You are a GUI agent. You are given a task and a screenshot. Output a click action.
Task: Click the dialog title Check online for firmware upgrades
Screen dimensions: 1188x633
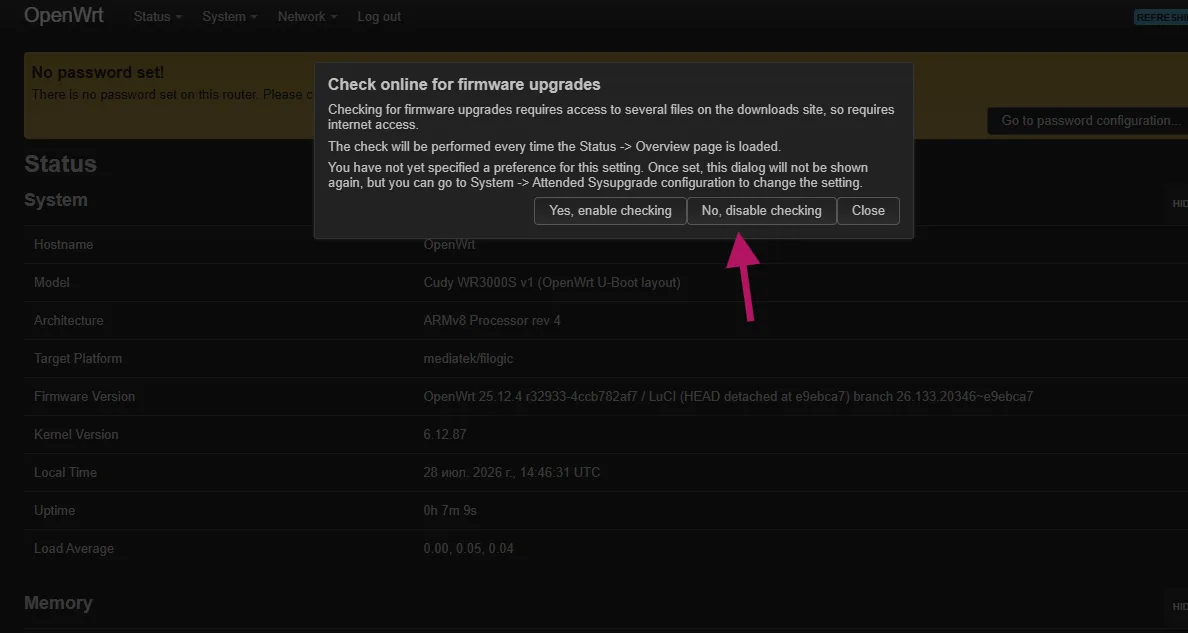pos(464,84)
